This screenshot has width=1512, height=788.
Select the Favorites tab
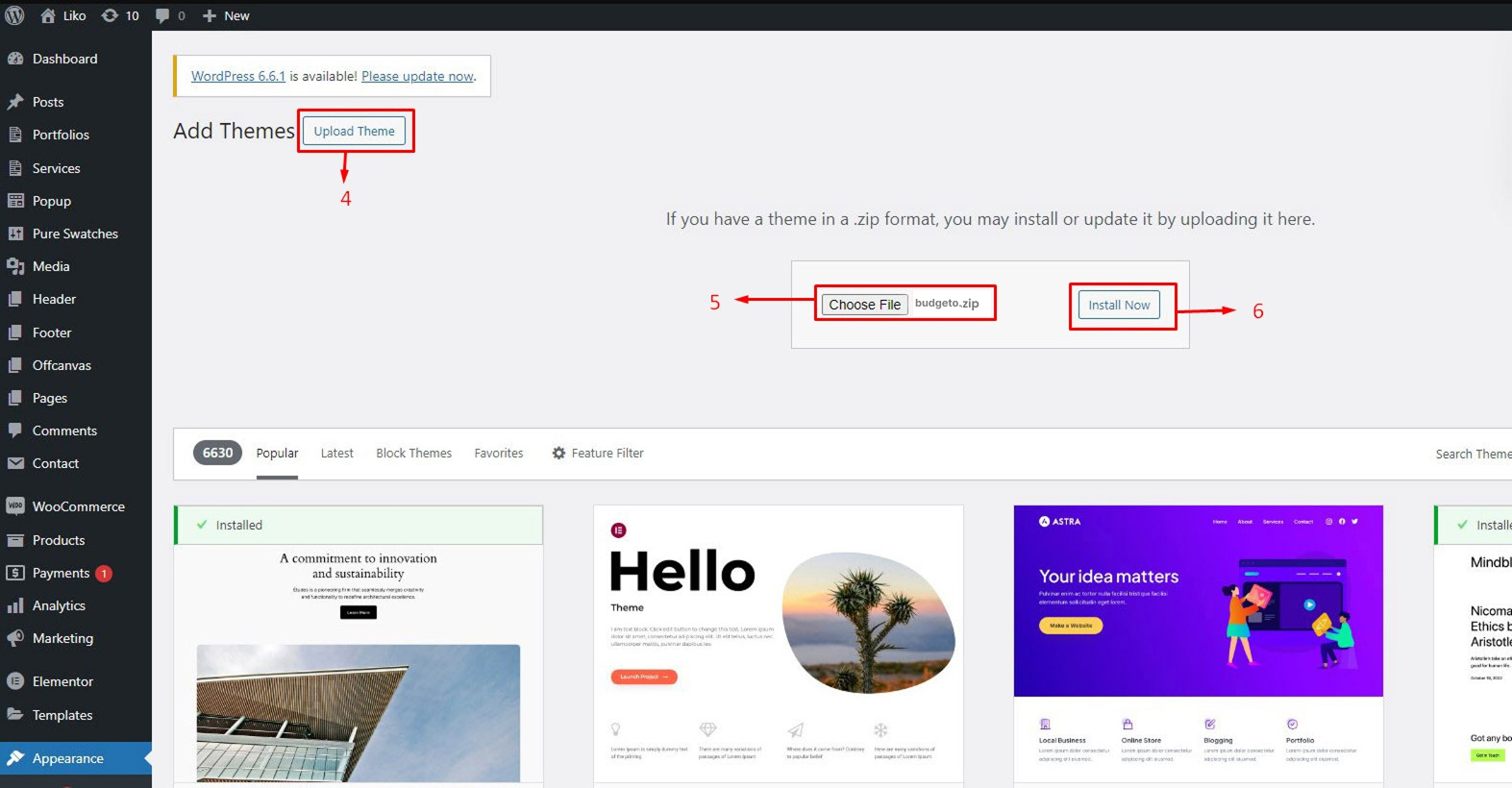pos(498,454)
